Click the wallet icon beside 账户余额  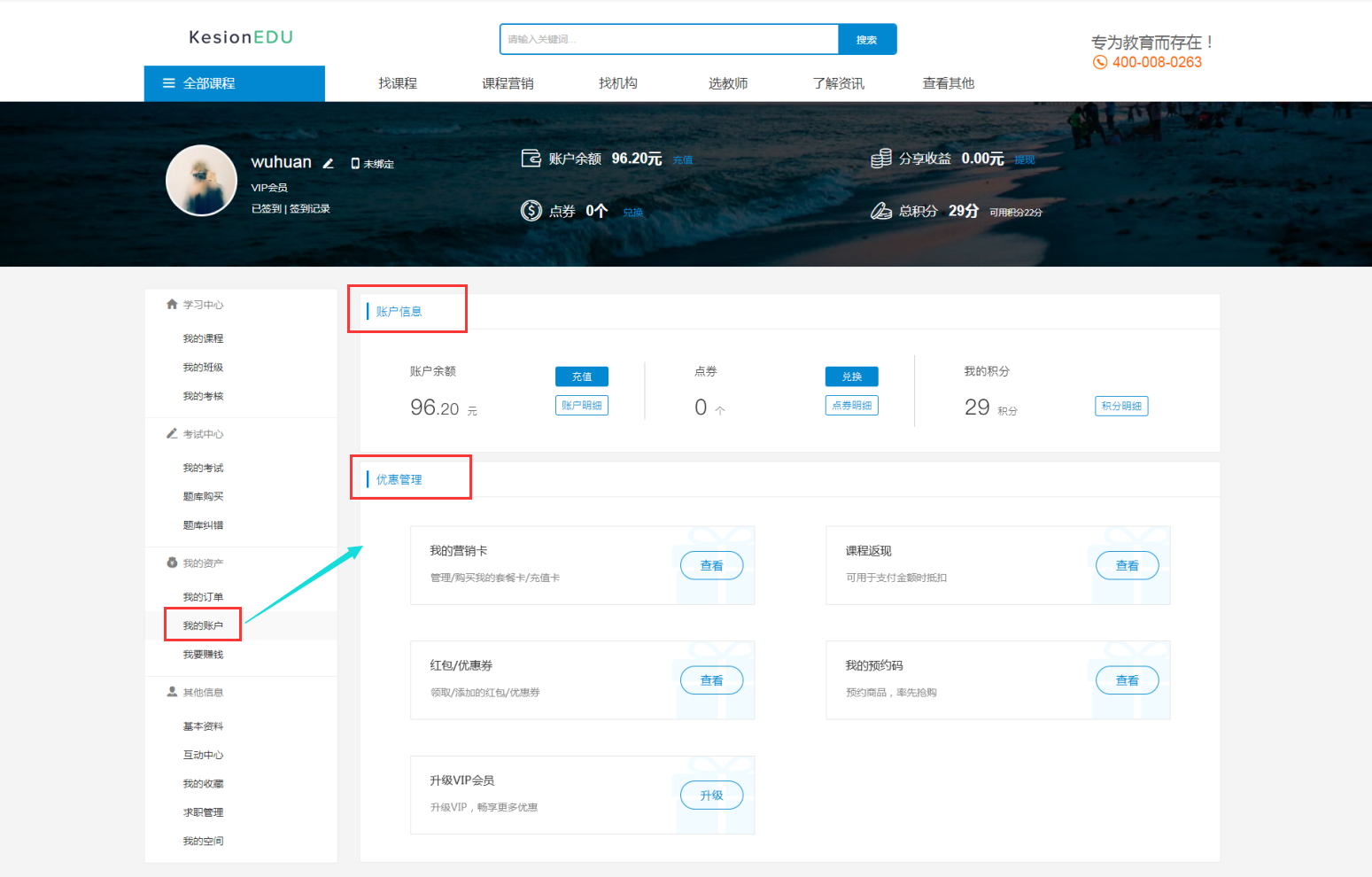(532, 158)
